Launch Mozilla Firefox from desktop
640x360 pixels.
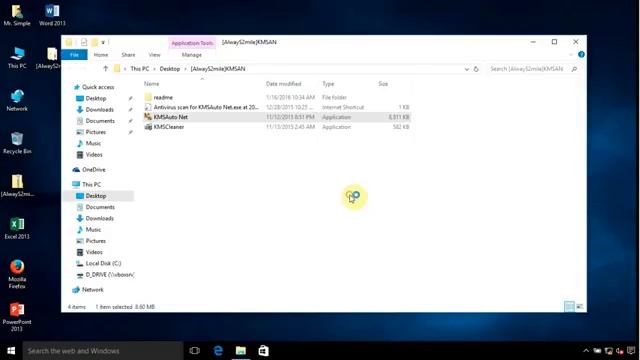pos(17,274)
